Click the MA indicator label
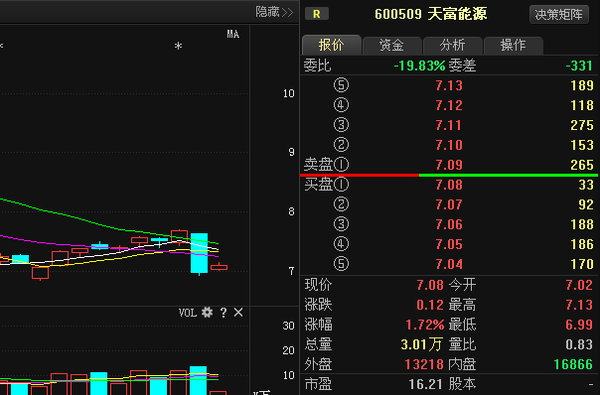The width and height of the screenshot is (600, 395). [x=233, y=34]
